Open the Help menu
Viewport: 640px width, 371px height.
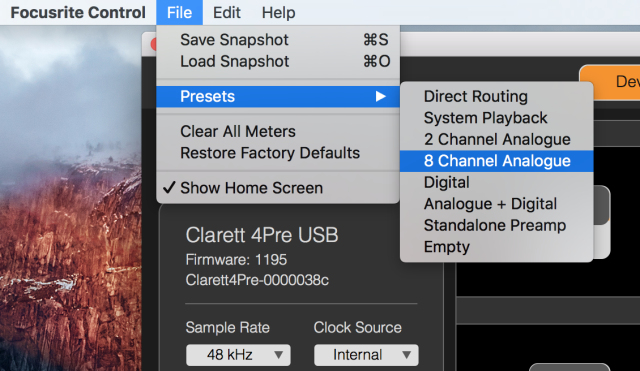[278, 13]
